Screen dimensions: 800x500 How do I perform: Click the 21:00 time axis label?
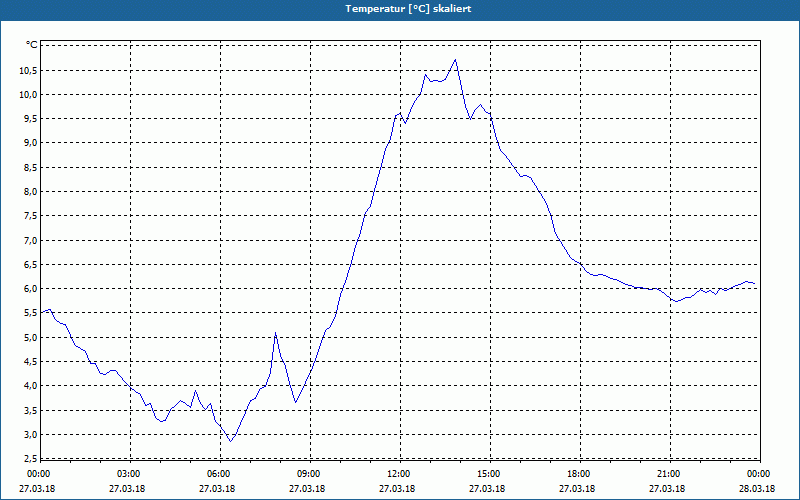pyautogui.click(x=670, y=474)
